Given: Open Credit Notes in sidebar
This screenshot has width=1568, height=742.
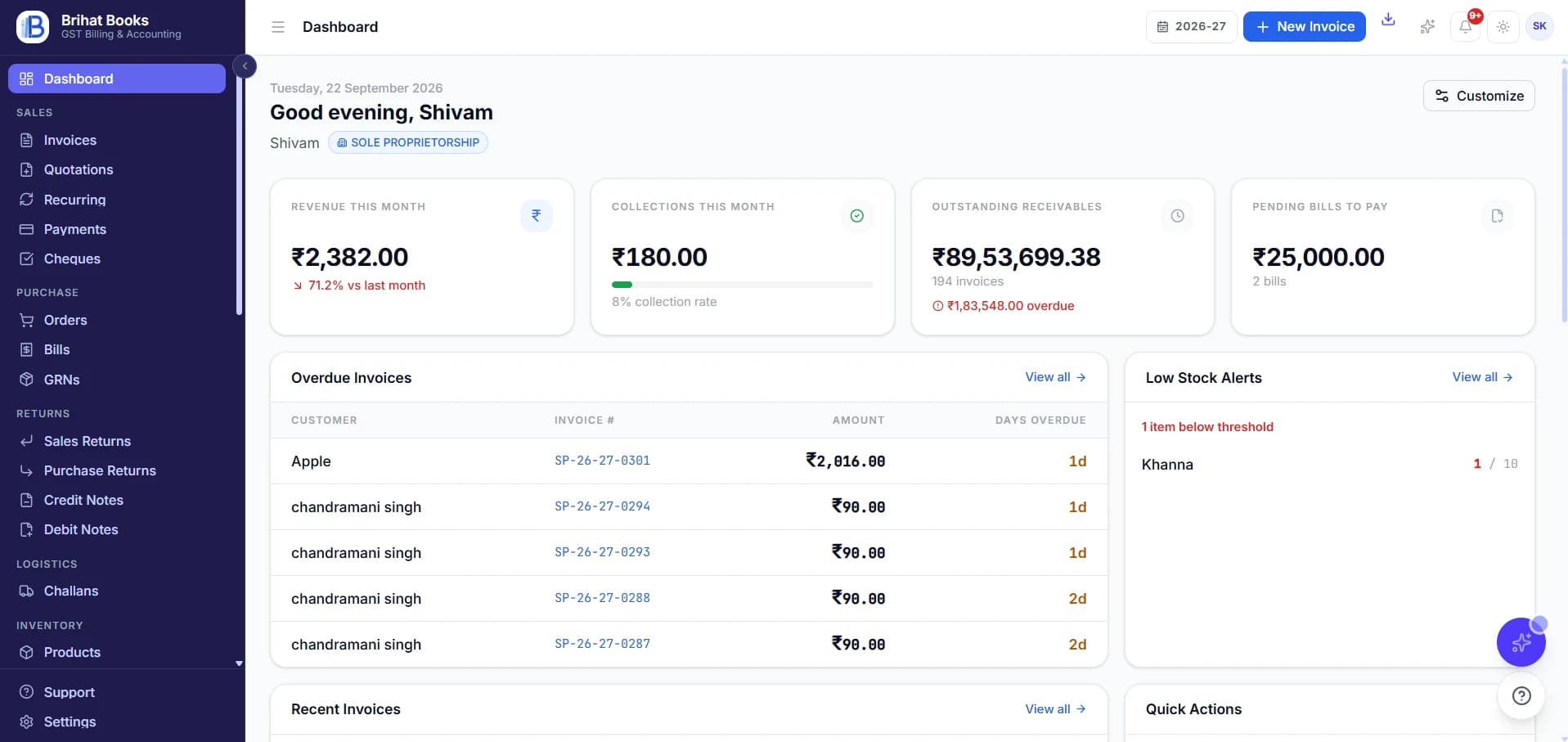Looking at the screenshot, I should click(117, 500).
